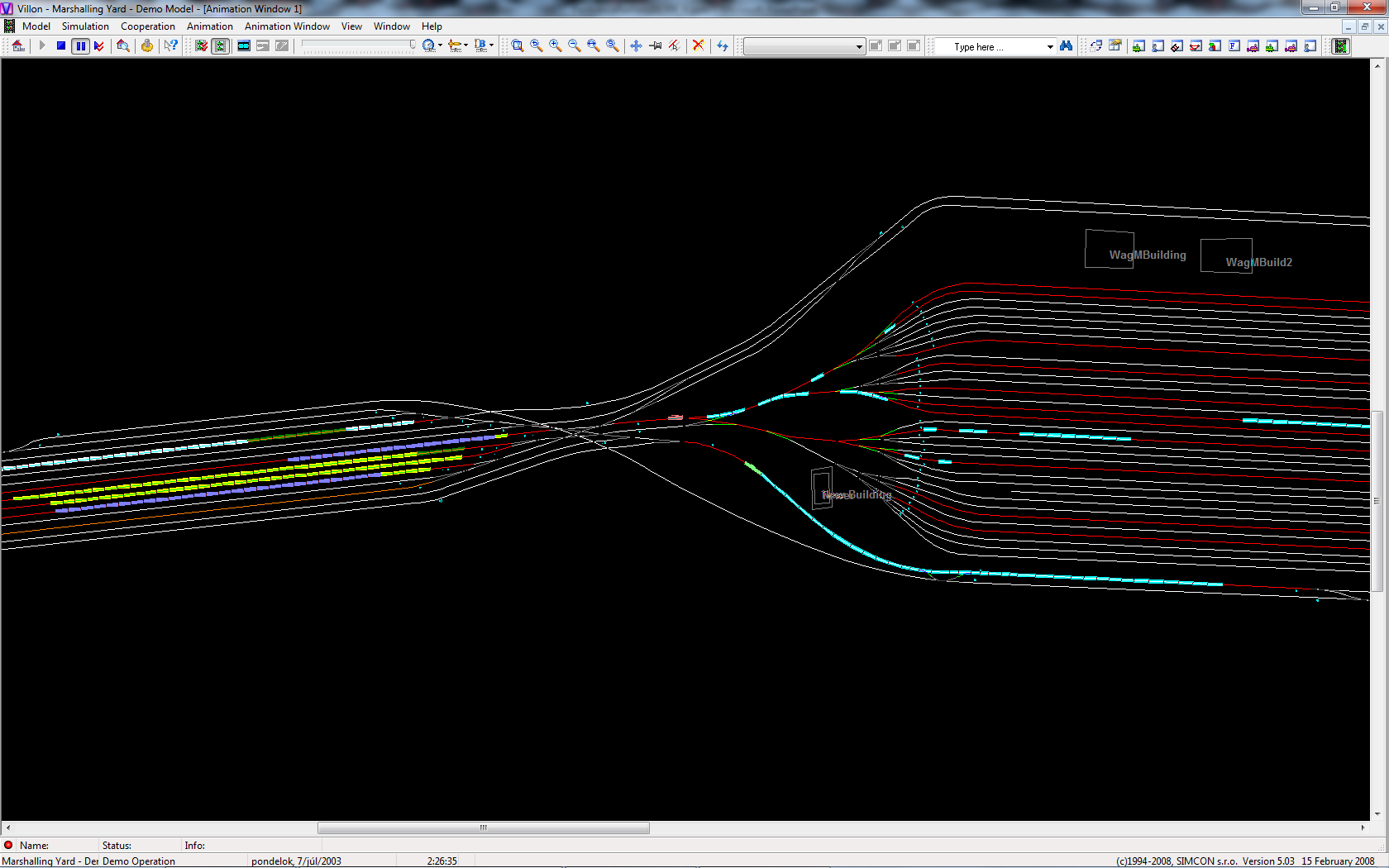Open the clock gauge dropdown arrow
1389x868 pixels.
pos(440,46)
